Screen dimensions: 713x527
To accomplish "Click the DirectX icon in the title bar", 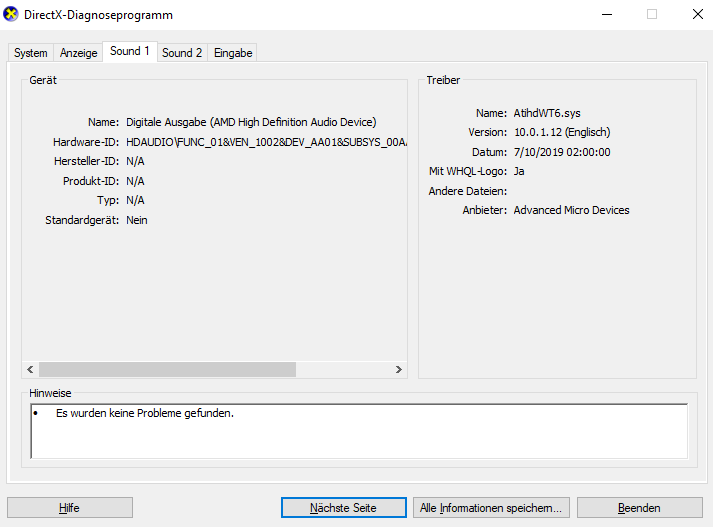I will pyautogui.click(x=11, y=15).
